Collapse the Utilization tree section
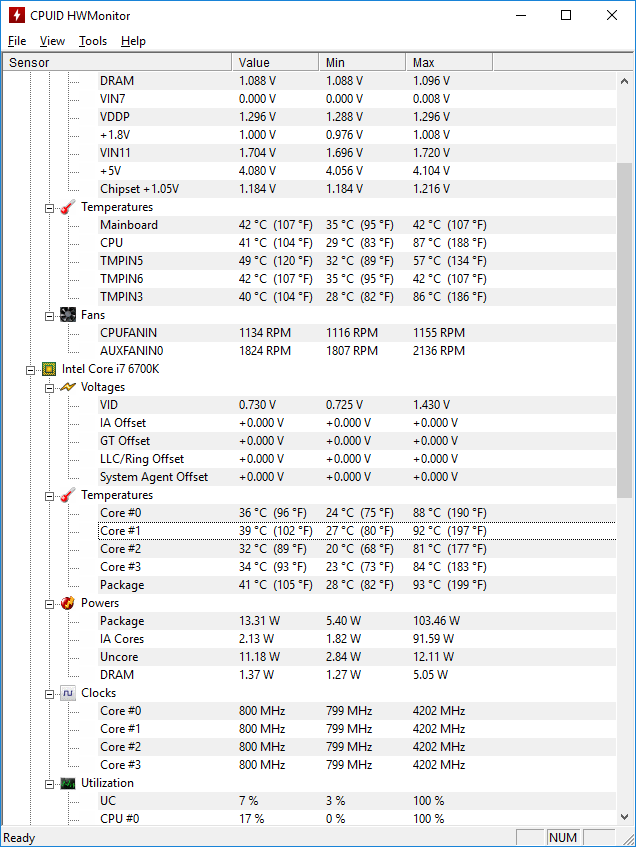This screenshot has height=847, width=636. tap(49, 784)
